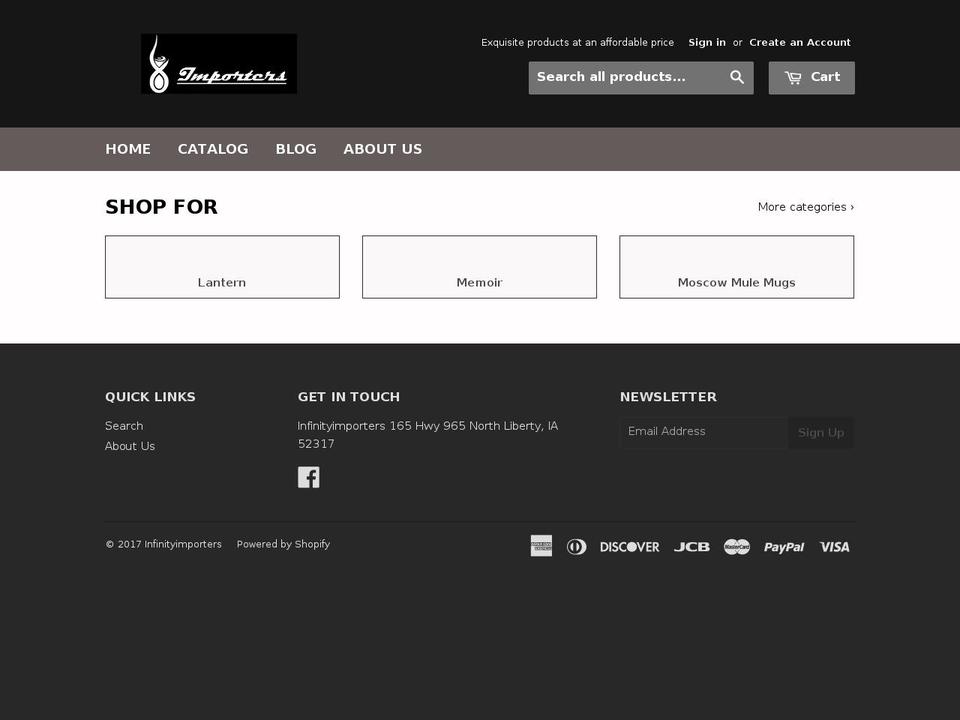Click the GET IN TOUCH heading
The height and width of the screenshot is (720, 960).
(x=349, y=397)
